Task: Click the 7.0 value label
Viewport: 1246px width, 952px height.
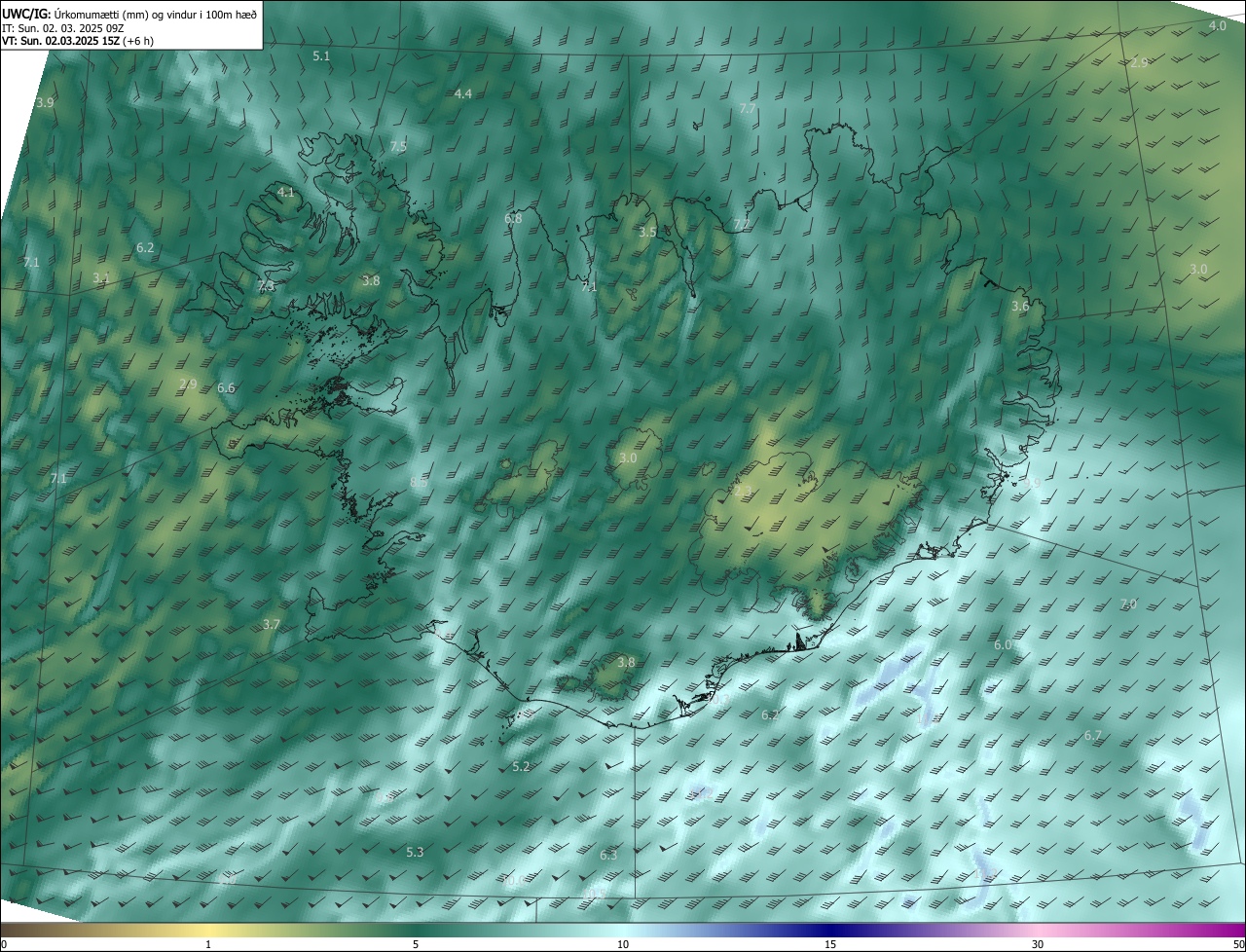Action: click(x=1128, y=604)
